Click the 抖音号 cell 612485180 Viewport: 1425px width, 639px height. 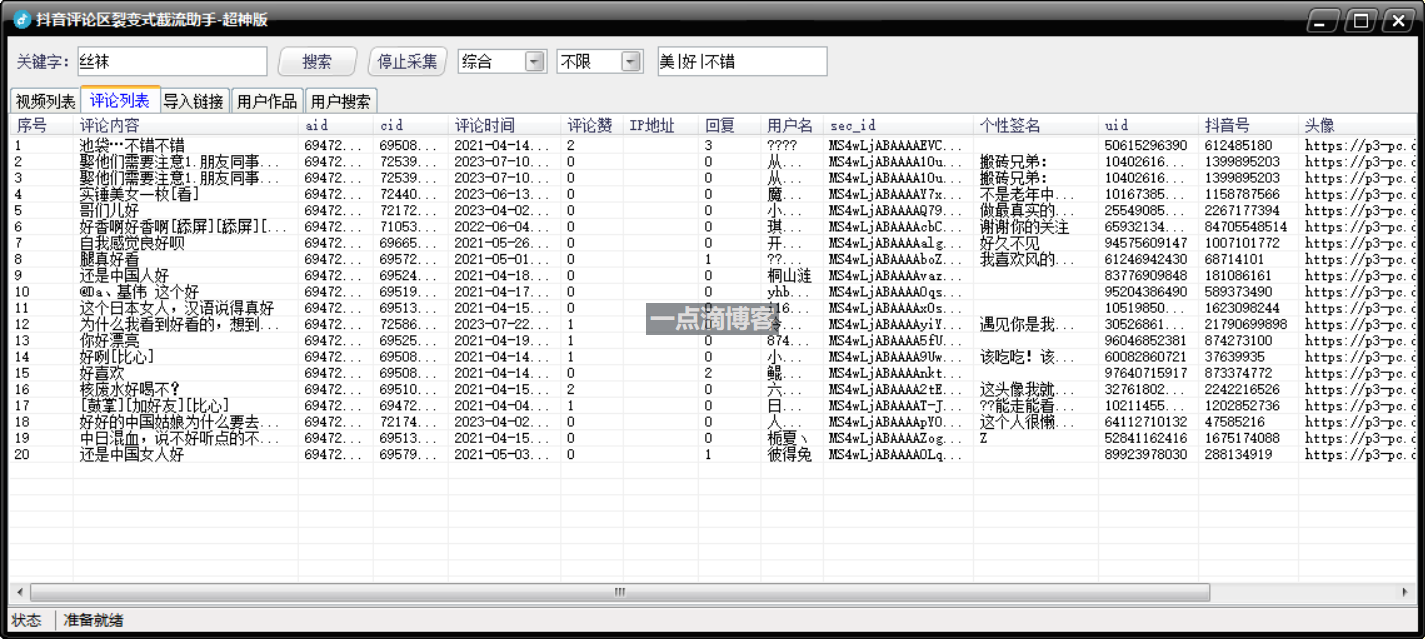[1238, 146]
